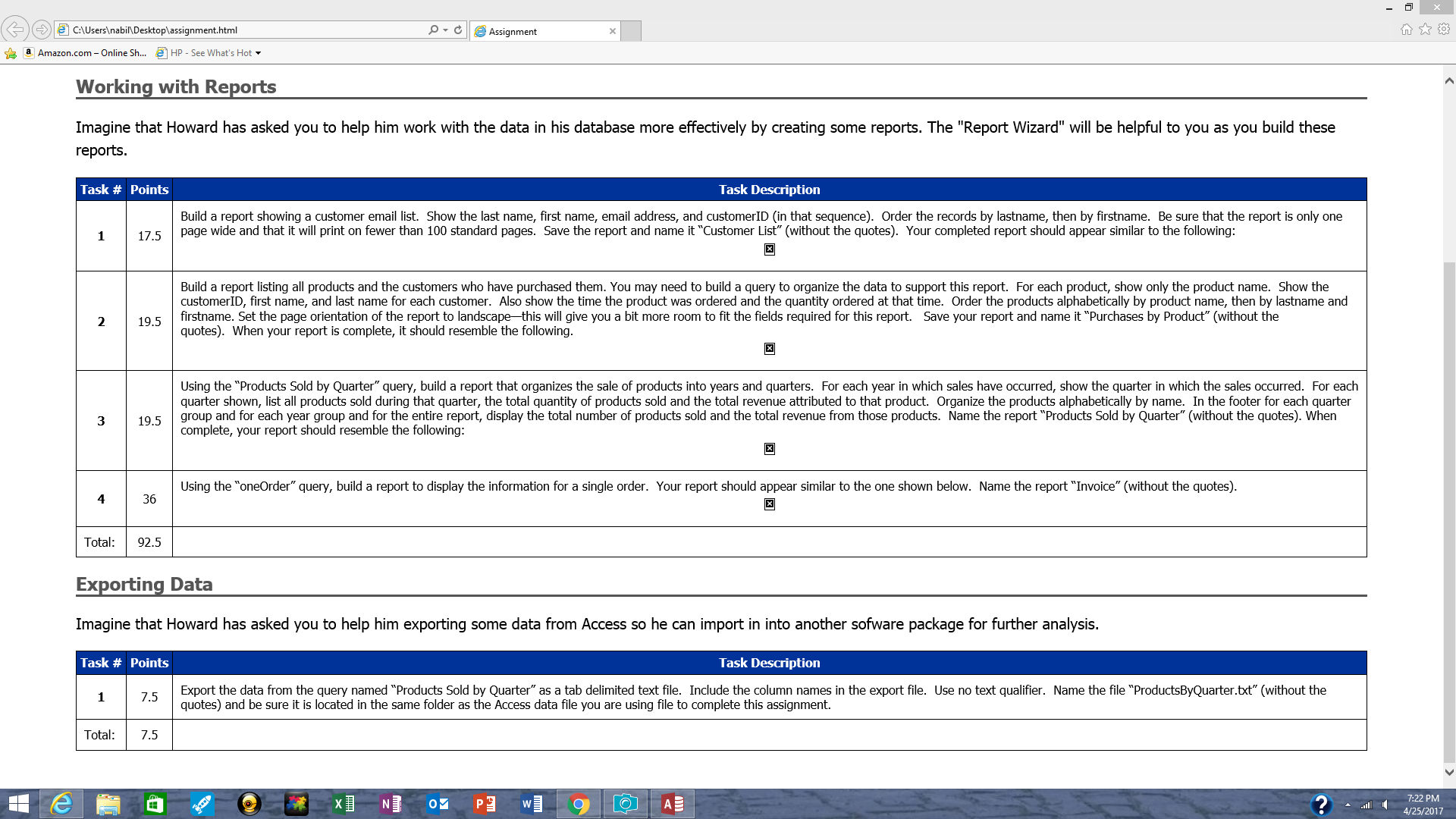Launch Microsoft Access from taskbar
Viewport: 1456px width, 819px height.
672,804
